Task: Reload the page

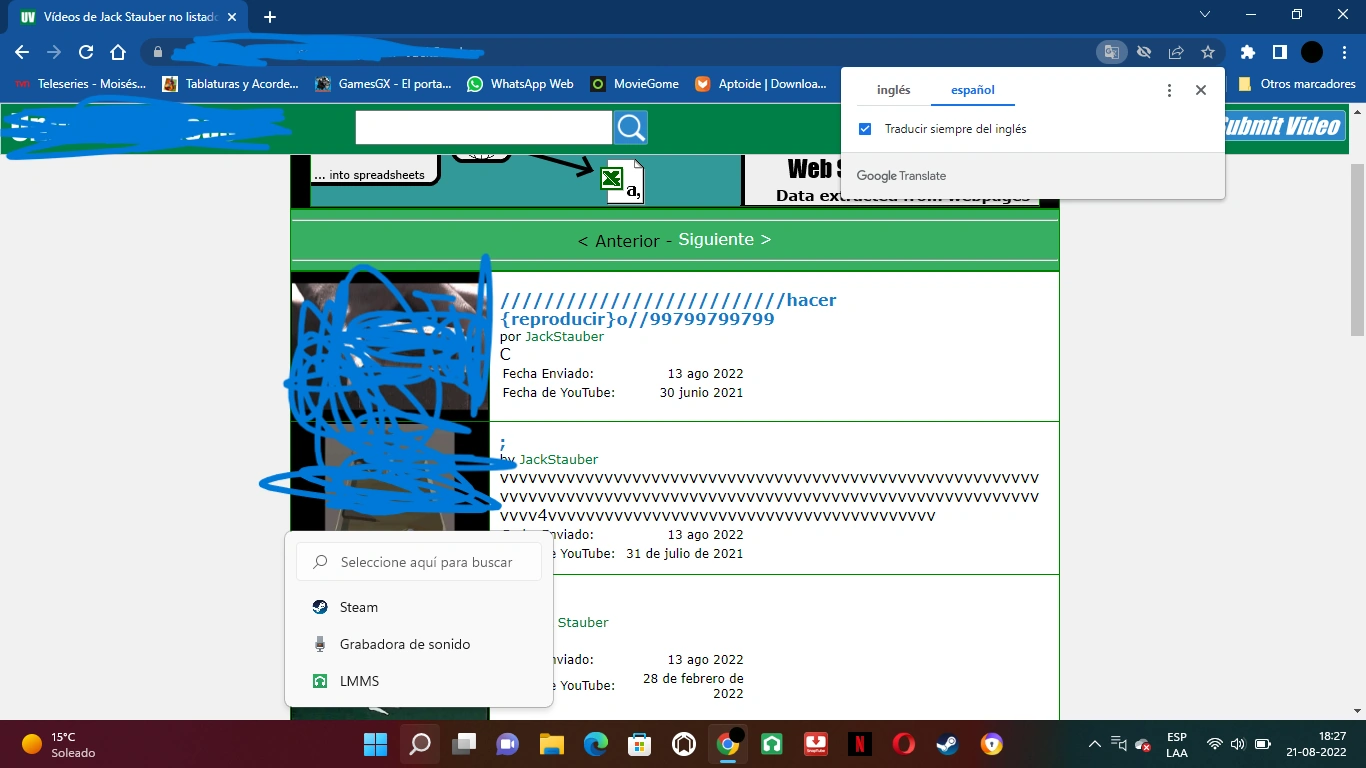Action: point(86,52)
